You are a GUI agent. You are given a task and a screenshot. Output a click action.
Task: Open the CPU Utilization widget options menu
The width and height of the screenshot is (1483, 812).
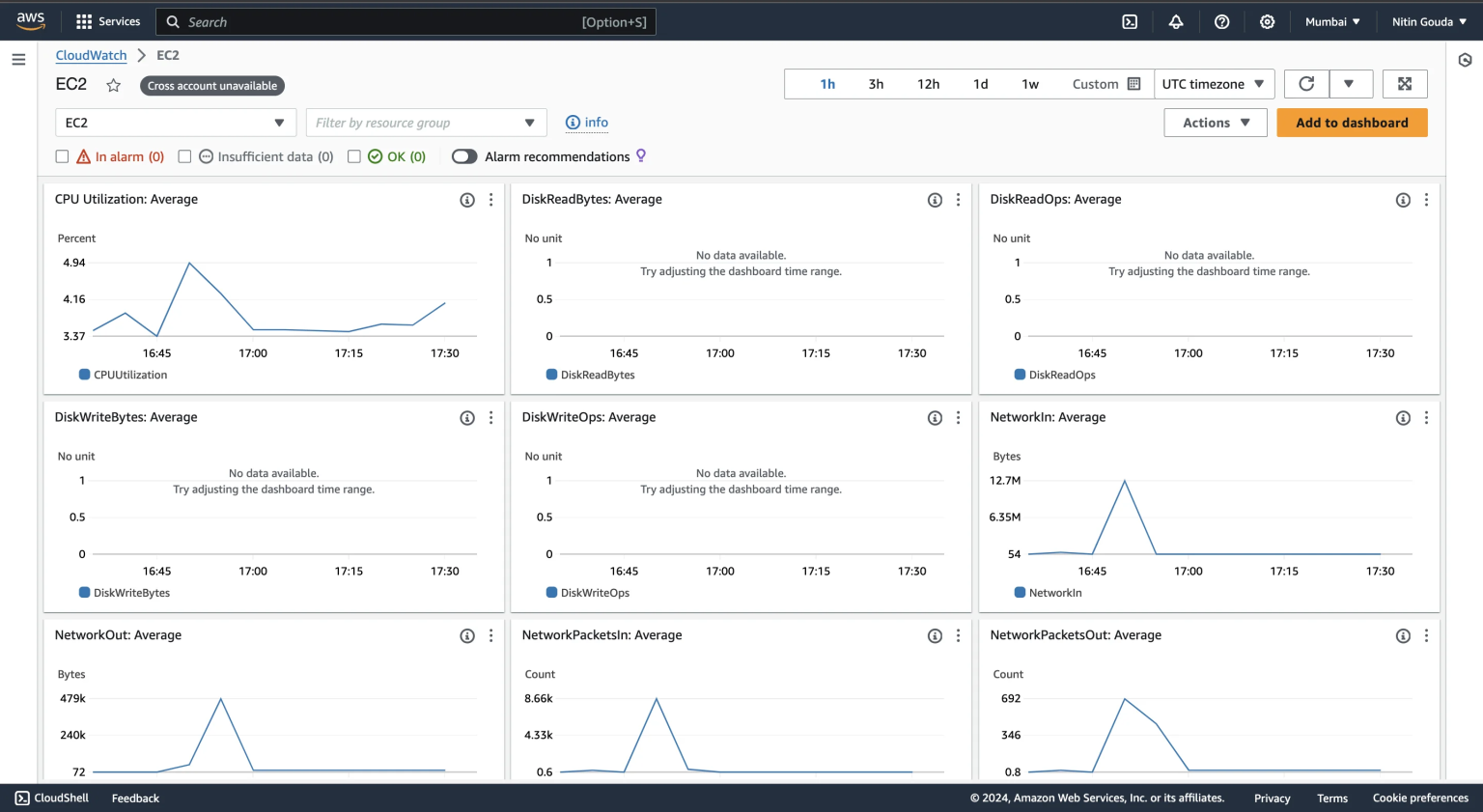click(490, 199)
